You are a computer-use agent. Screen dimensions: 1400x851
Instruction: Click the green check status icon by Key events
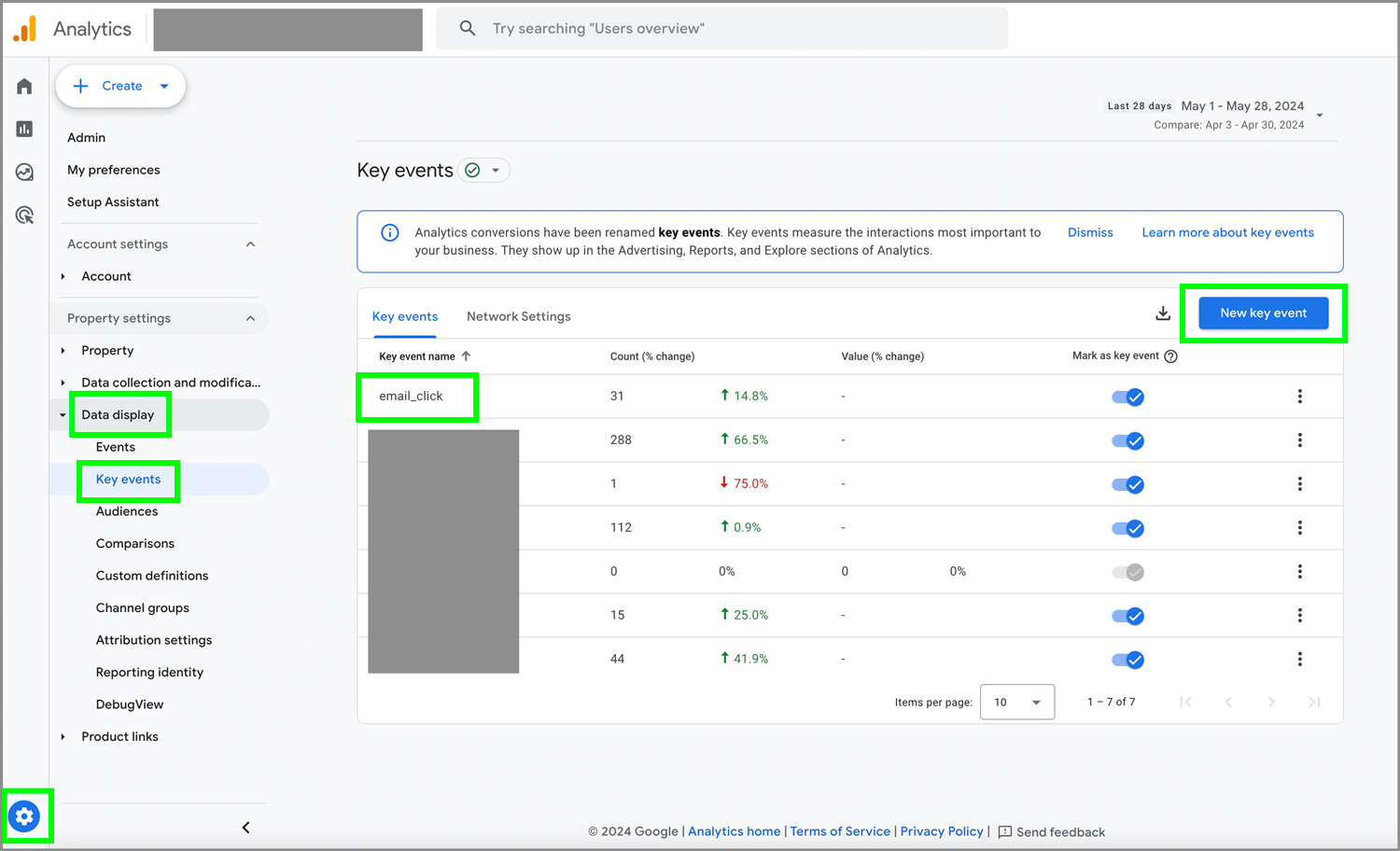pyautogui.click(x=472, y=170)
